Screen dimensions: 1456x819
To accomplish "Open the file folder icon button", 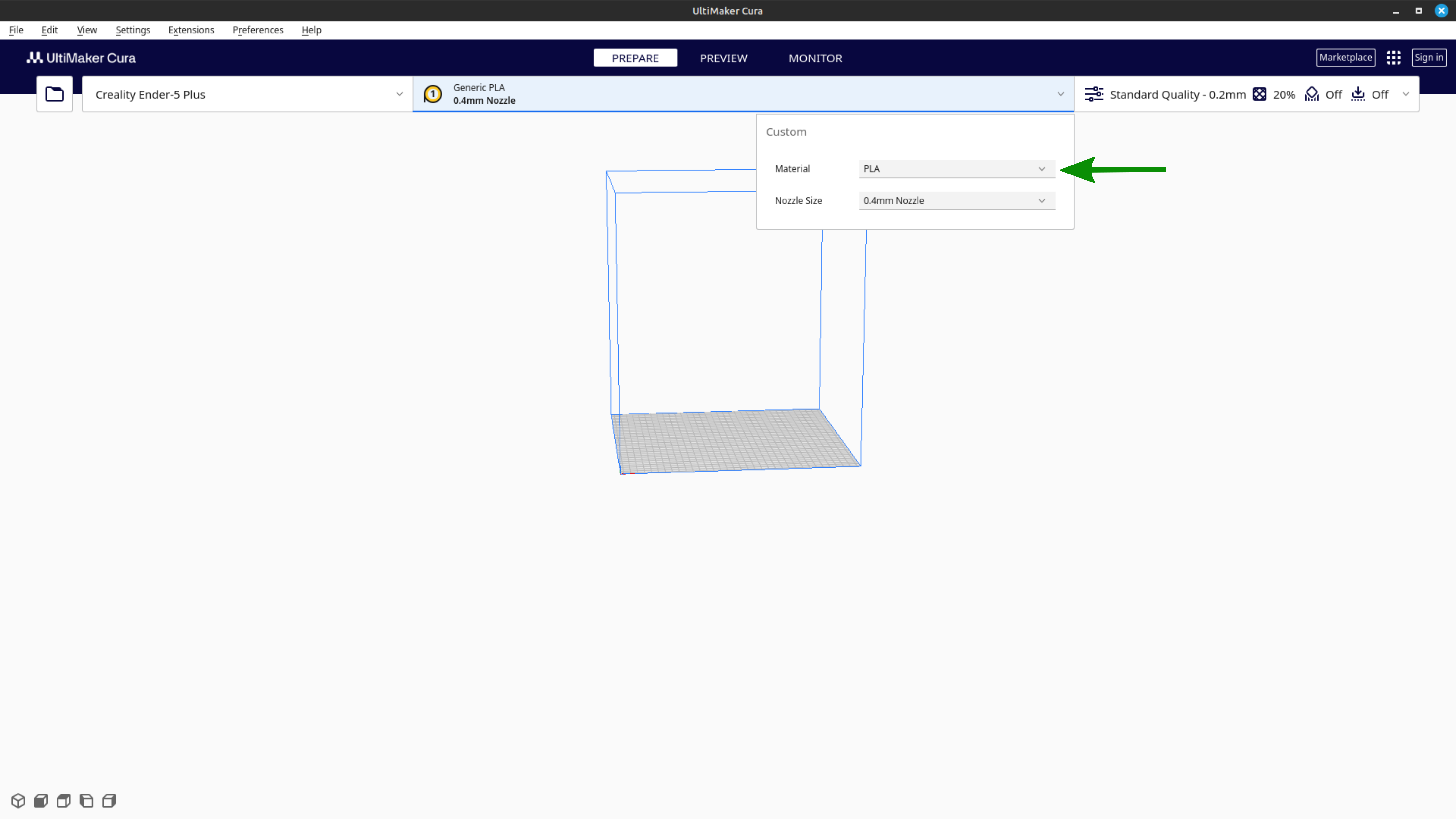I will pyautogui.click(x=54, y=94).
